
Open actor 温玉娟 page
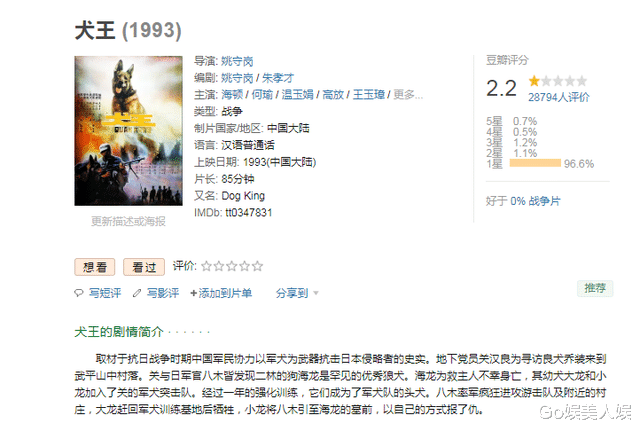click(x=298, y=95)
